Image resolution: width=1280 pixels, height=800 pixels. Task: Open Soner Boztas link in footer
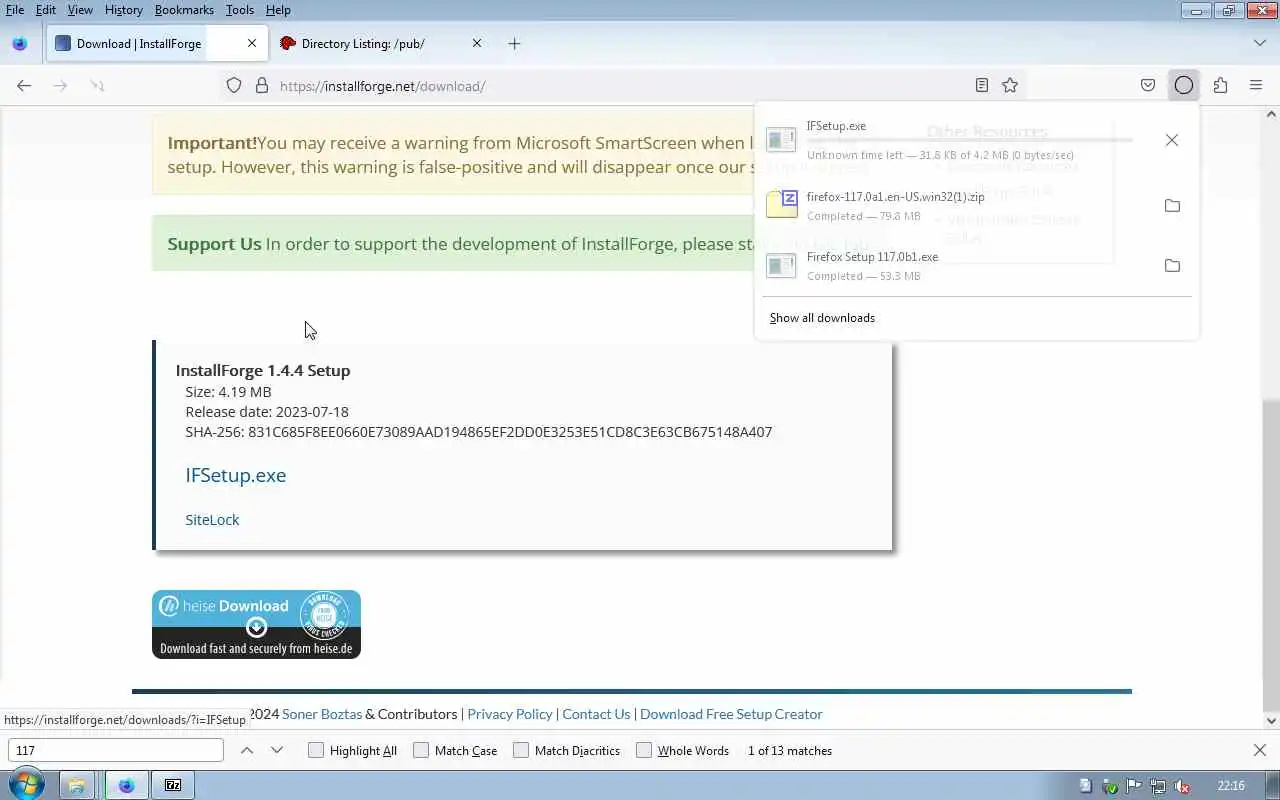click(x=322, y=714)
